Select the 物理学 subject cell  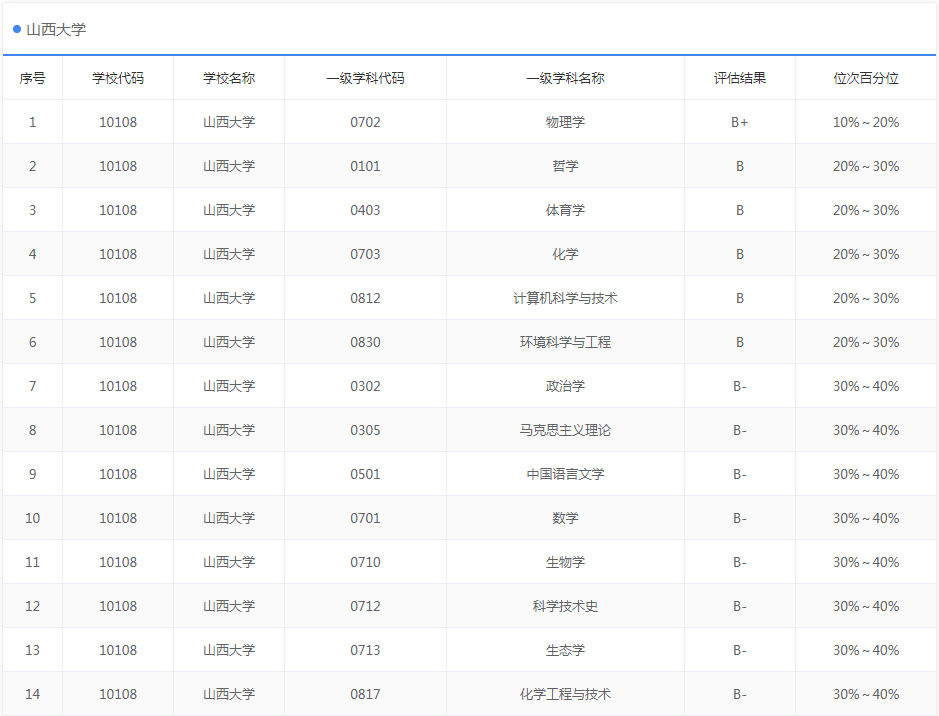pyautogui.click(x=565, y=122)
